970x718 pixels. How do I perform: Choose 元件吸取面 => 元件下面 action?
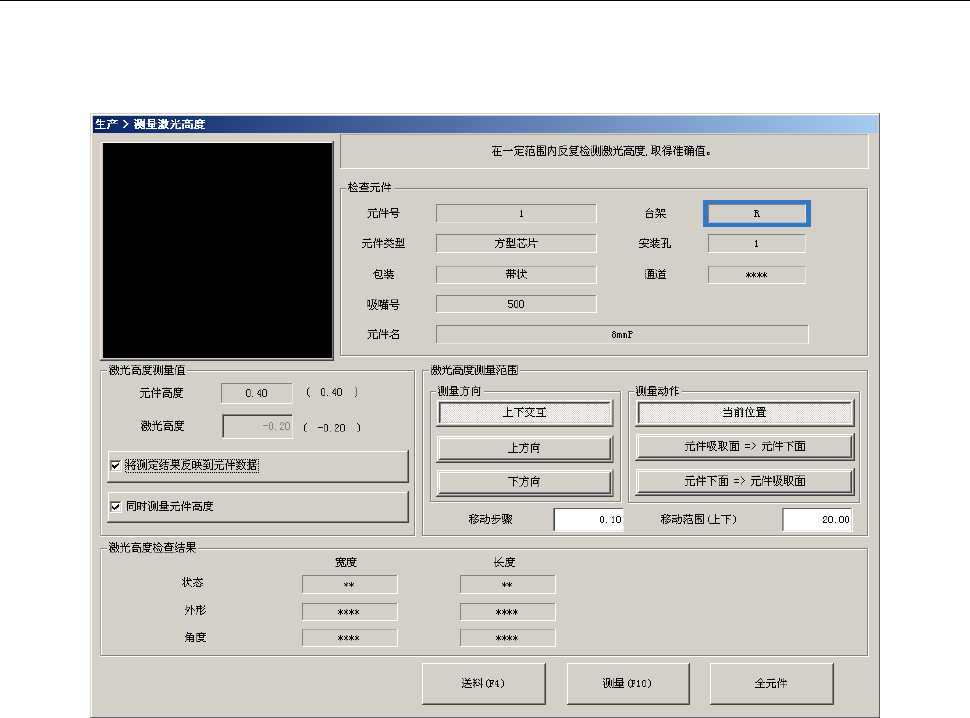(x=745, y=447)
